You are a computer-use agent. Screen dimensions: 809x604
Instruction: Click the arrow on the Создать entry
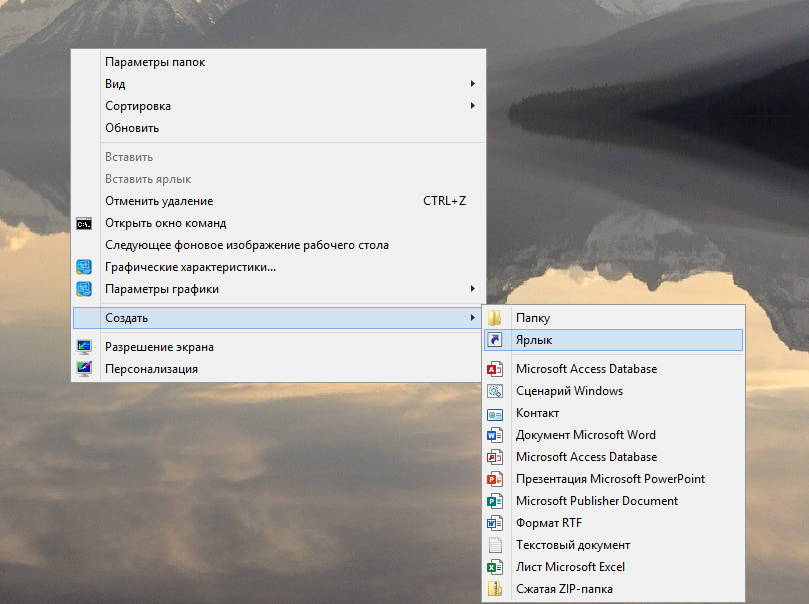(x=473, y=318)
